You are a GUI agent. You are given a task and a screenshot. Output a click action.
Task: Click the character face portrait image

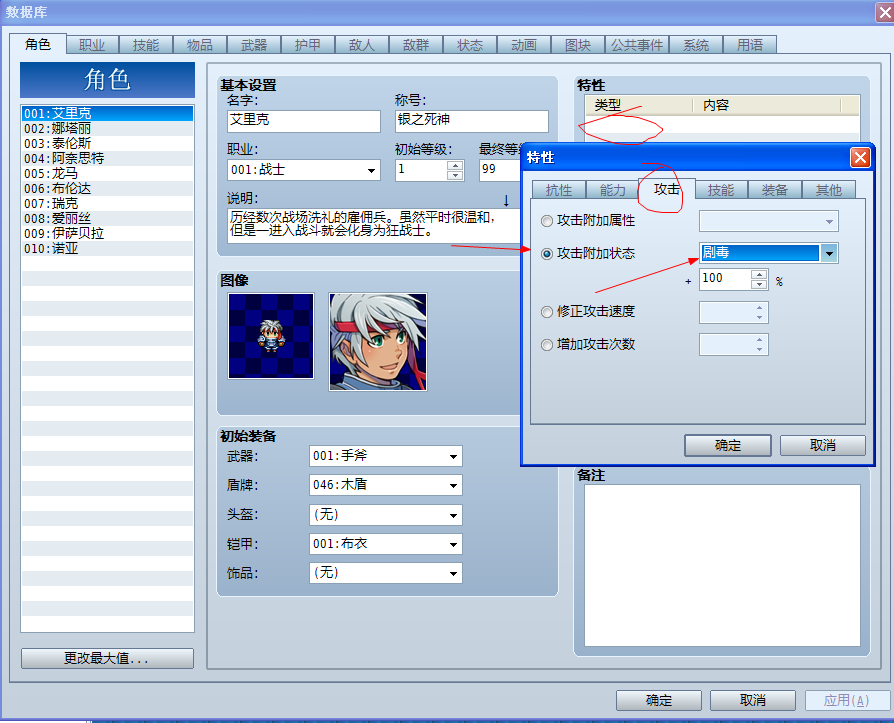(378, 342)
